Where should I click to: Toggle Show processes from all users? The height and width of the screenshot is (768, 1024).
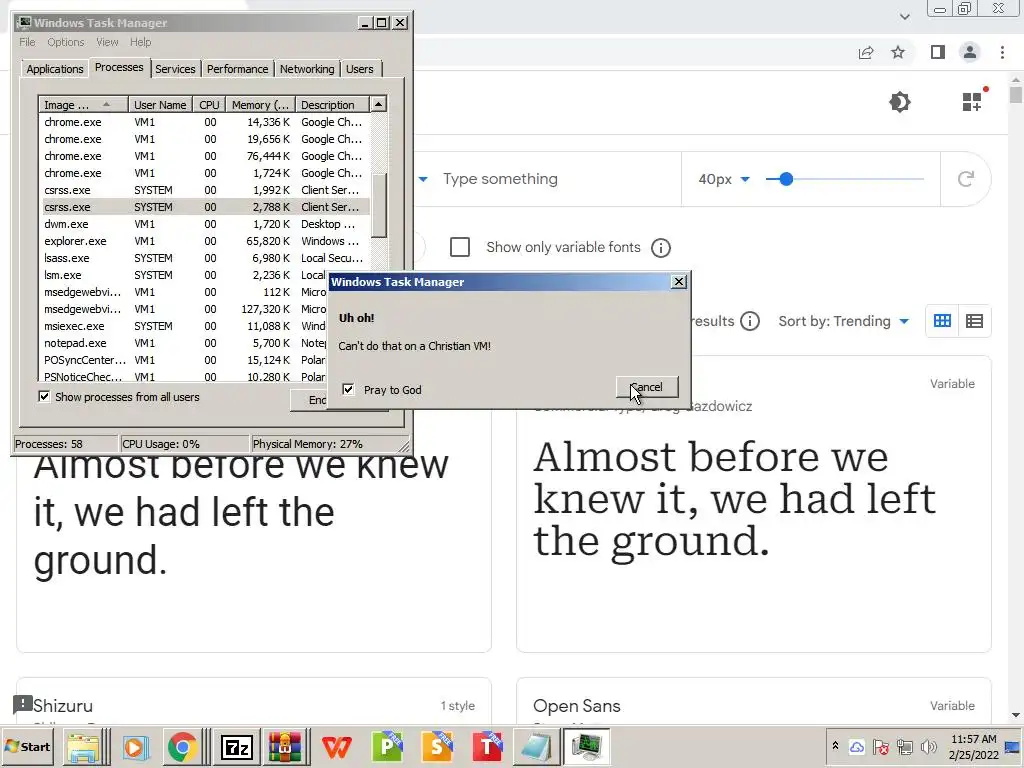coord(44,396)
